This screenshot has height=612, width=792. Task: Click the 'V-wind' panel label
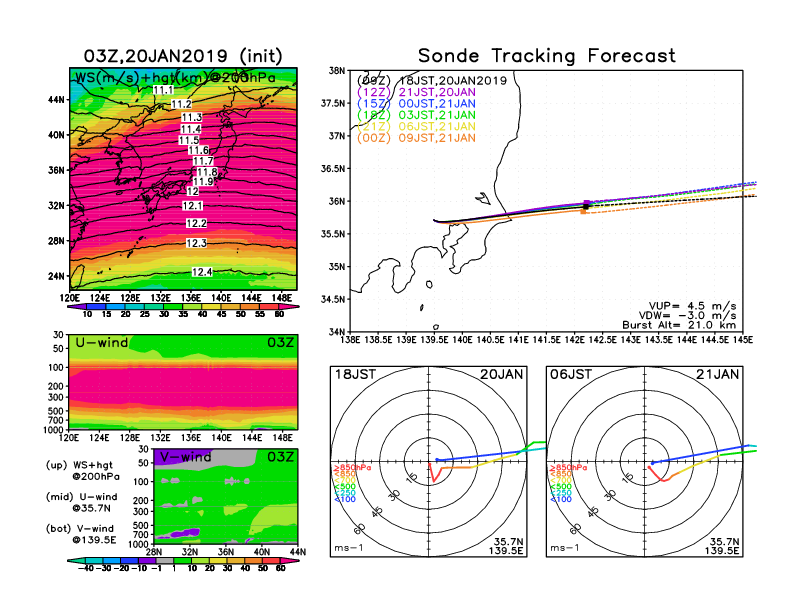185,457
